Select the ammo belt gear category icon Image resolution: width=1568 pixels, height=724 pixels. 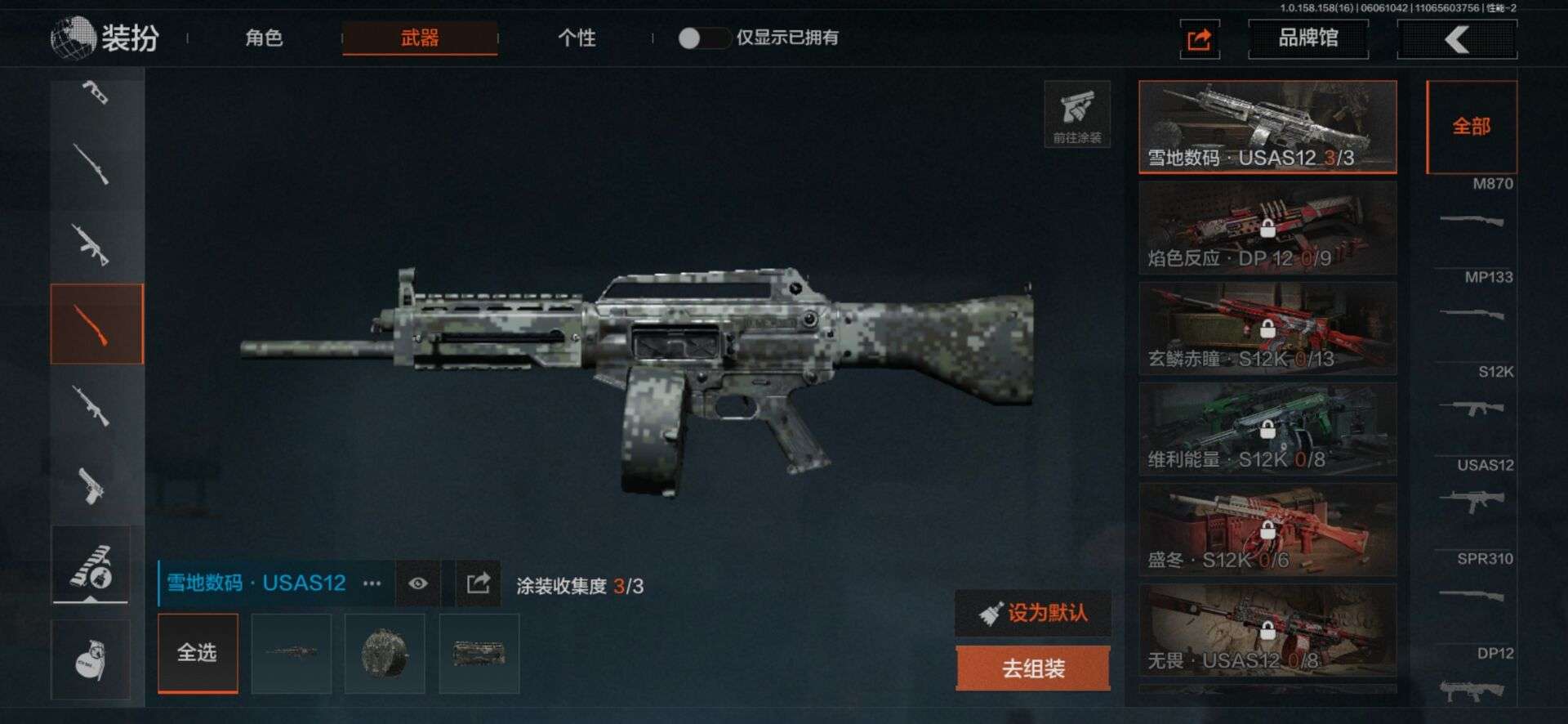click(91, 565)
